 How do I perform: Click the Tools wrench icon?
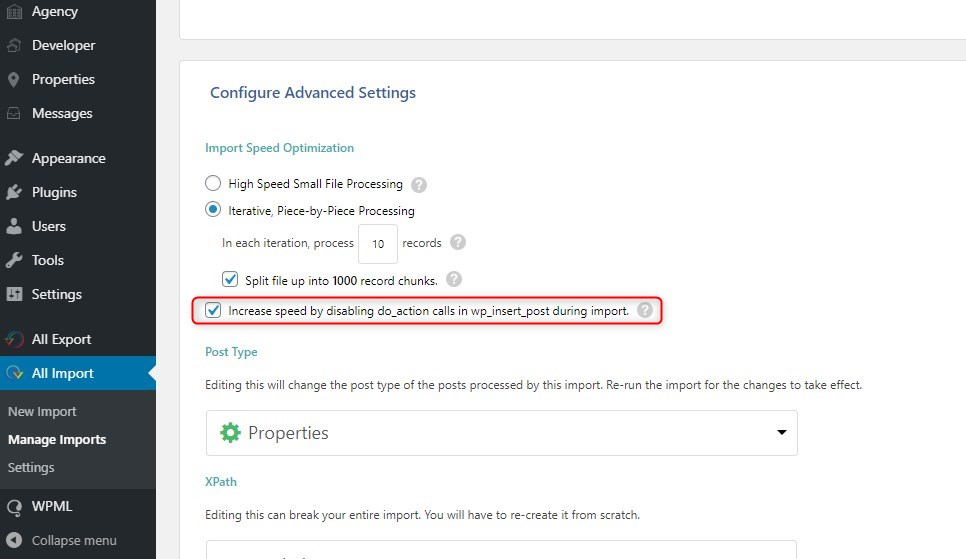coord(14,260)
